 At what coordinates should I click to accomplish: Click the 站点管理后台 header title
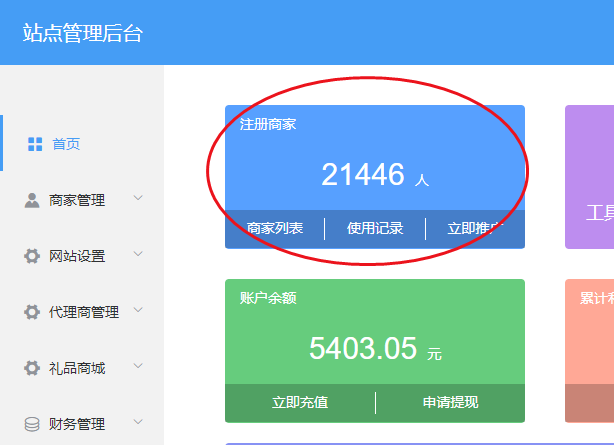click(x=83, y=33)
